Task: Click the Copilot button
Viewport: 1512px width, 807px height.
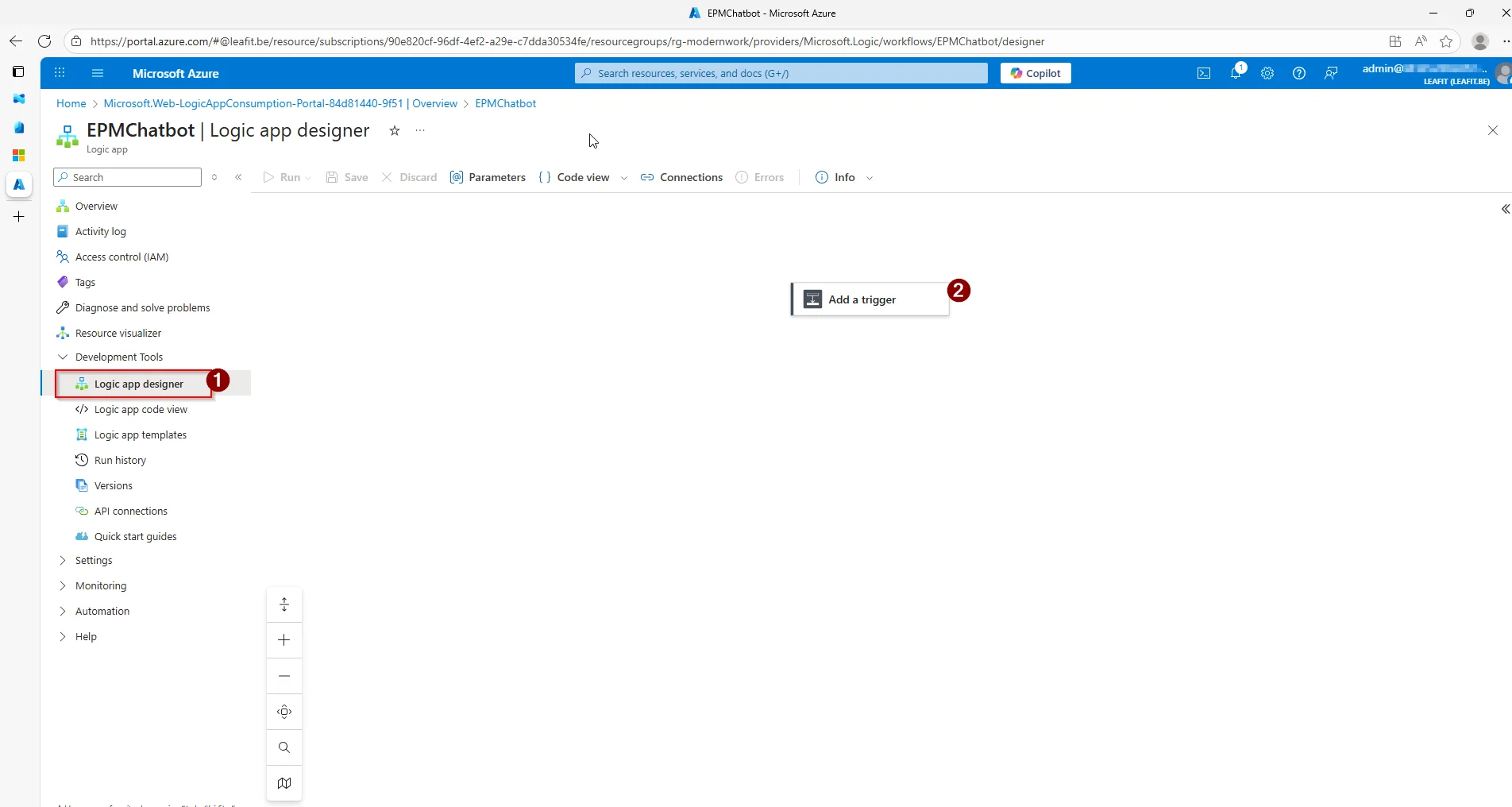Action: 1036,73
